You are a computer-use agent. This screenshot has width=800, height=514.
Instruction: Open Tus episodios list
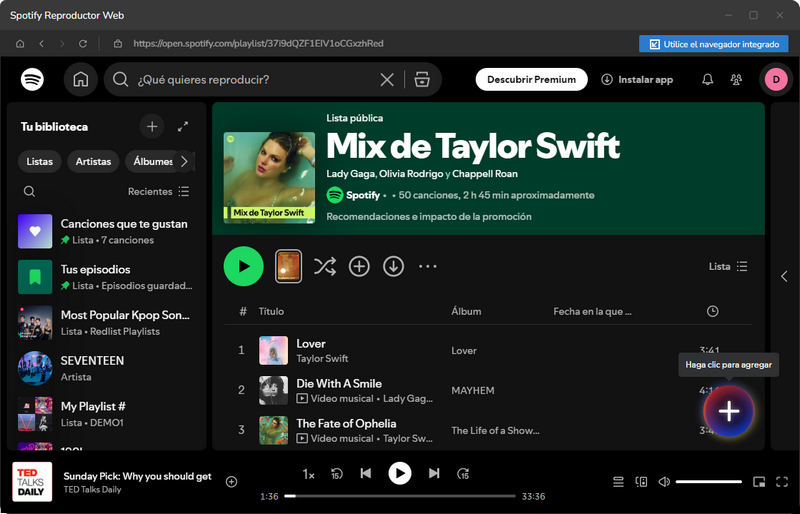(x=106, y=277)
